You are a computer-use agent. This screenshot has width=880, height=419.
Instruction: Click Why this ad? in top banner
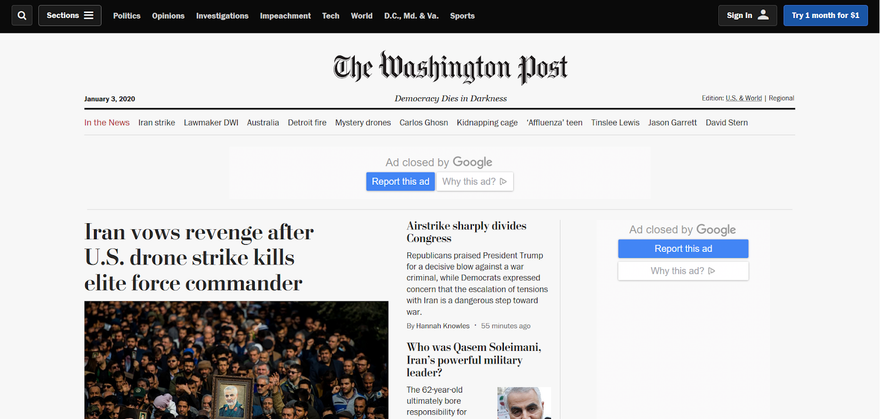pos(475,181)
